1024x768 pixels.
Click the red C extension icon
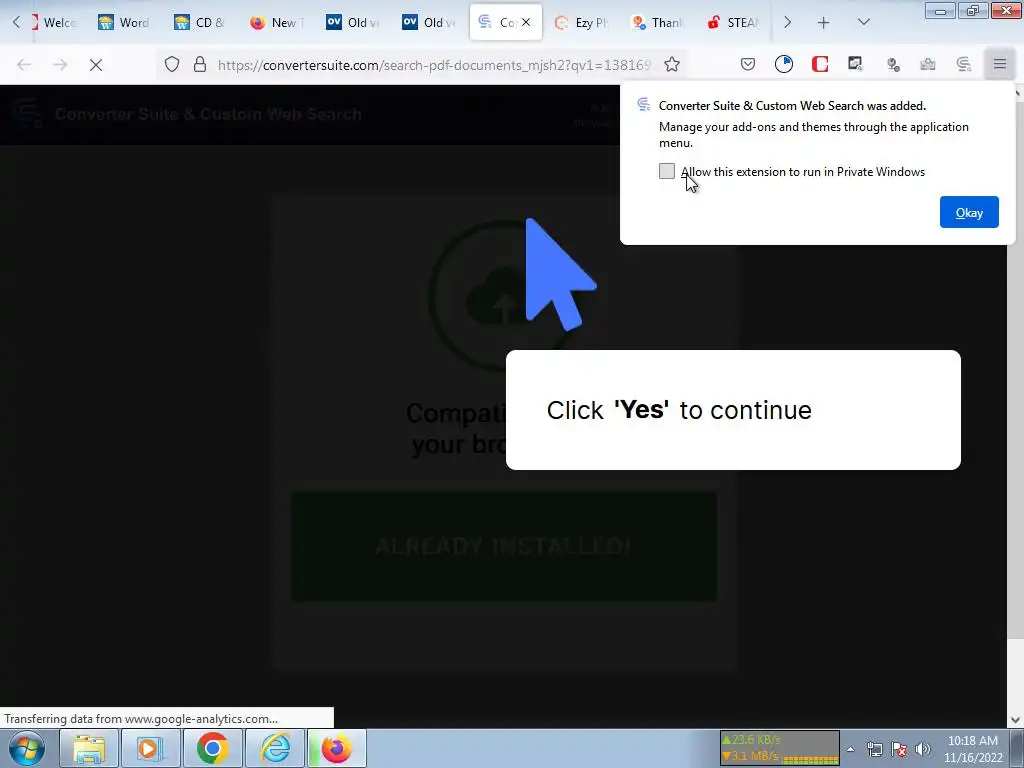click(820, 64)
